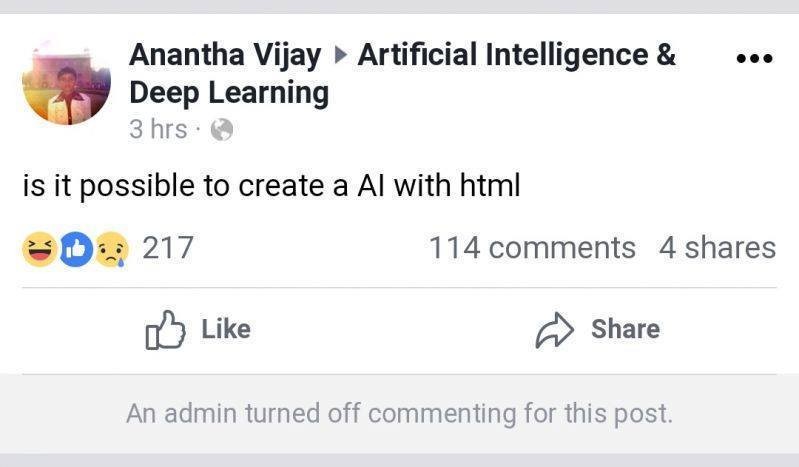Viewport: 799px width, 467px height.
Task: Click the Deep Learning group name text
Action: (229, 93)
